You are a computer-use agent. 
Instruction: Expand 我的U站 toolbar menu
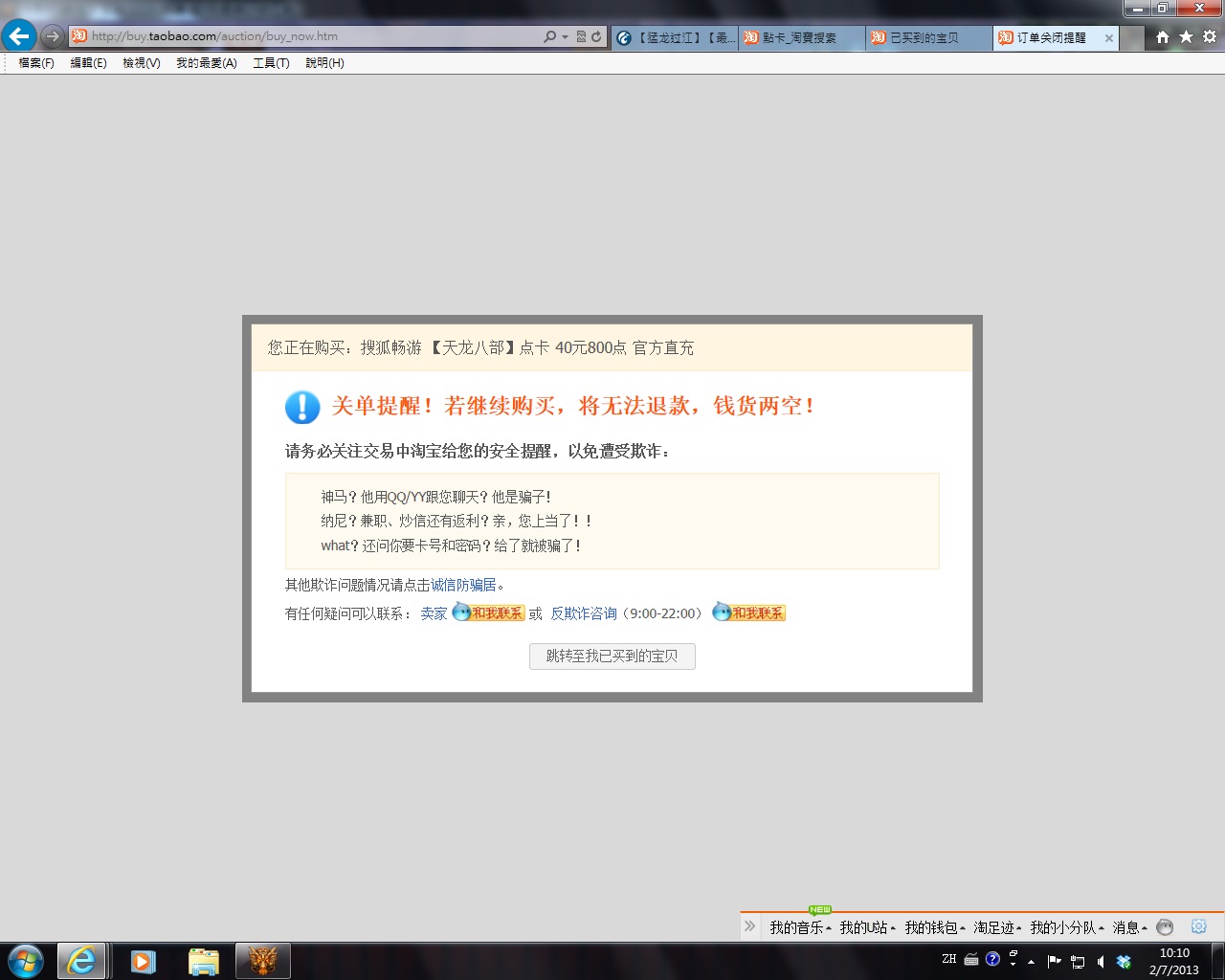click(867, 927)
